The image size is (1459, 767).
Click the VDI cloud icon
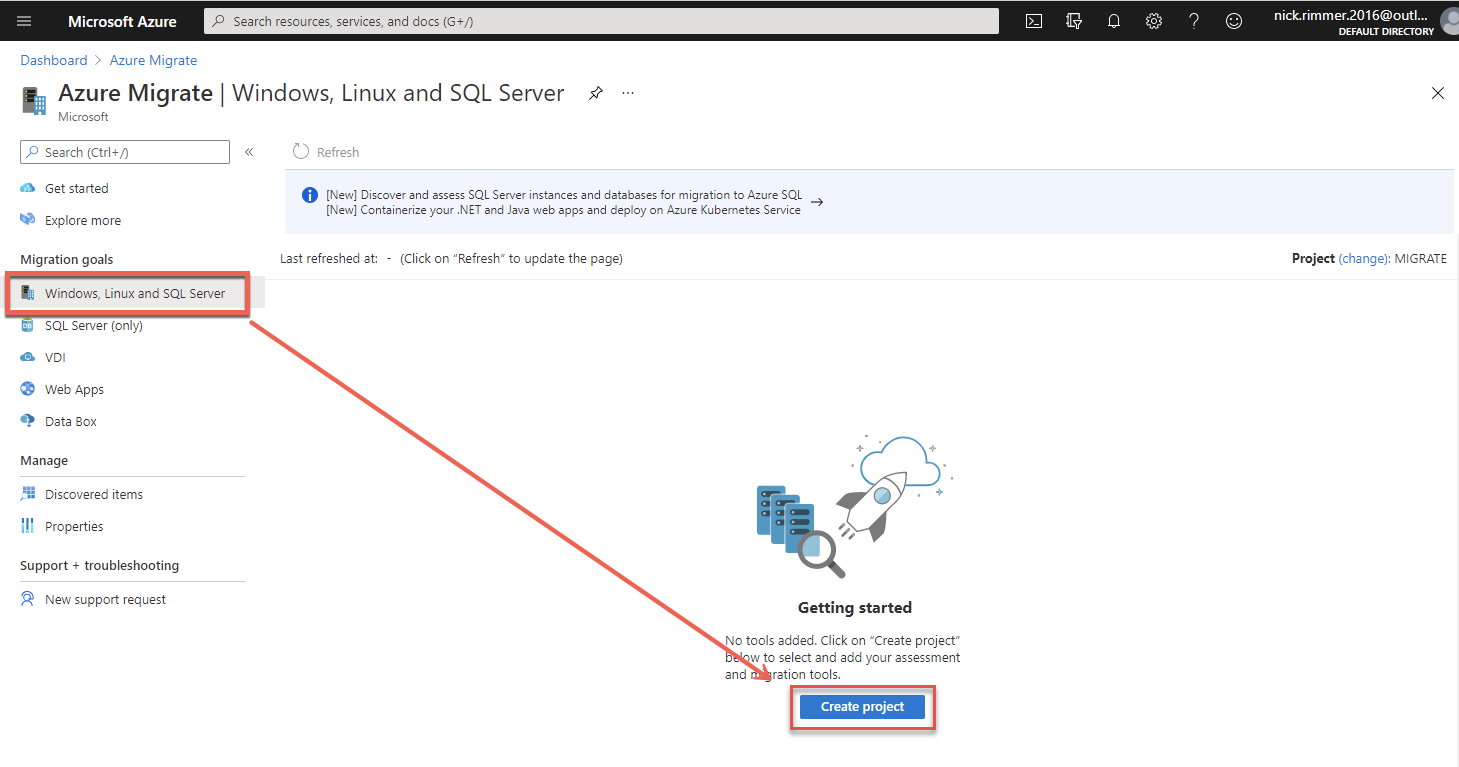28,357
